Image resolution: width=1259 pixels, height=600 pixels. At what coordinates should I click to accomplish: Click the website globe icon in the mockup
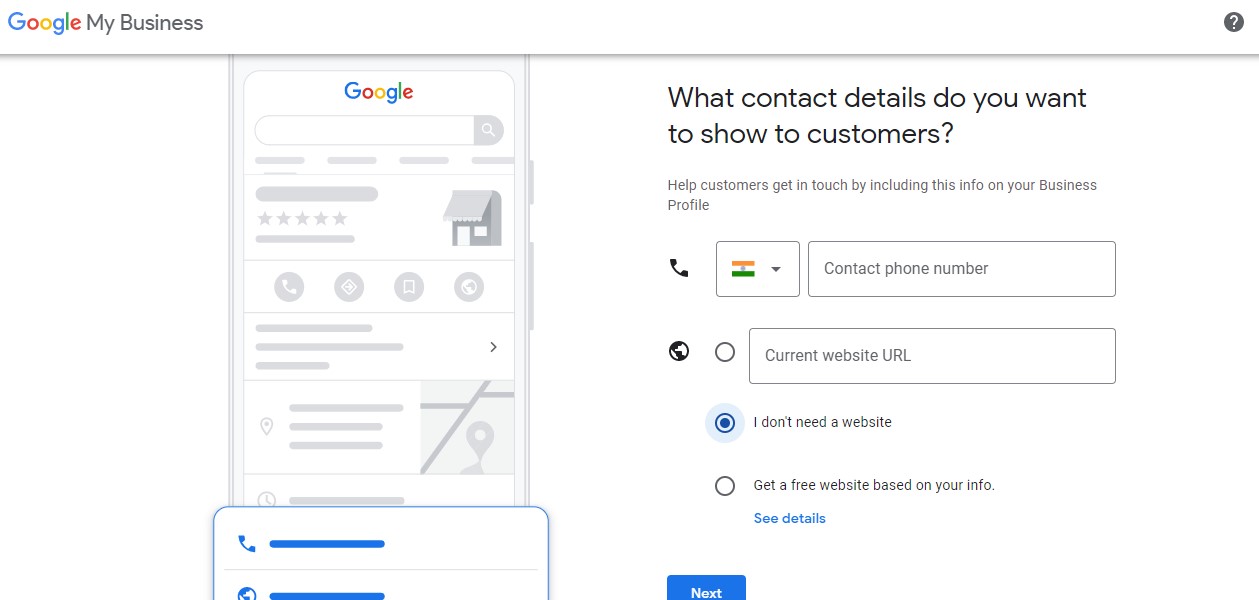469,288
